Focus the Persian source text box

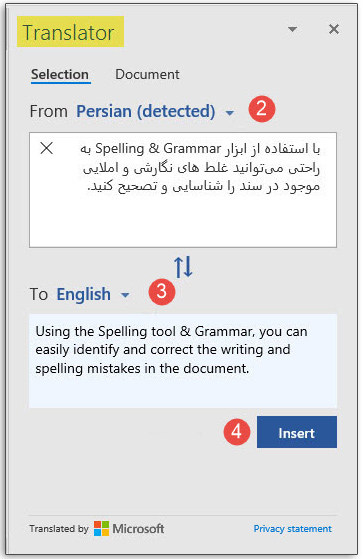click(183, 190)
